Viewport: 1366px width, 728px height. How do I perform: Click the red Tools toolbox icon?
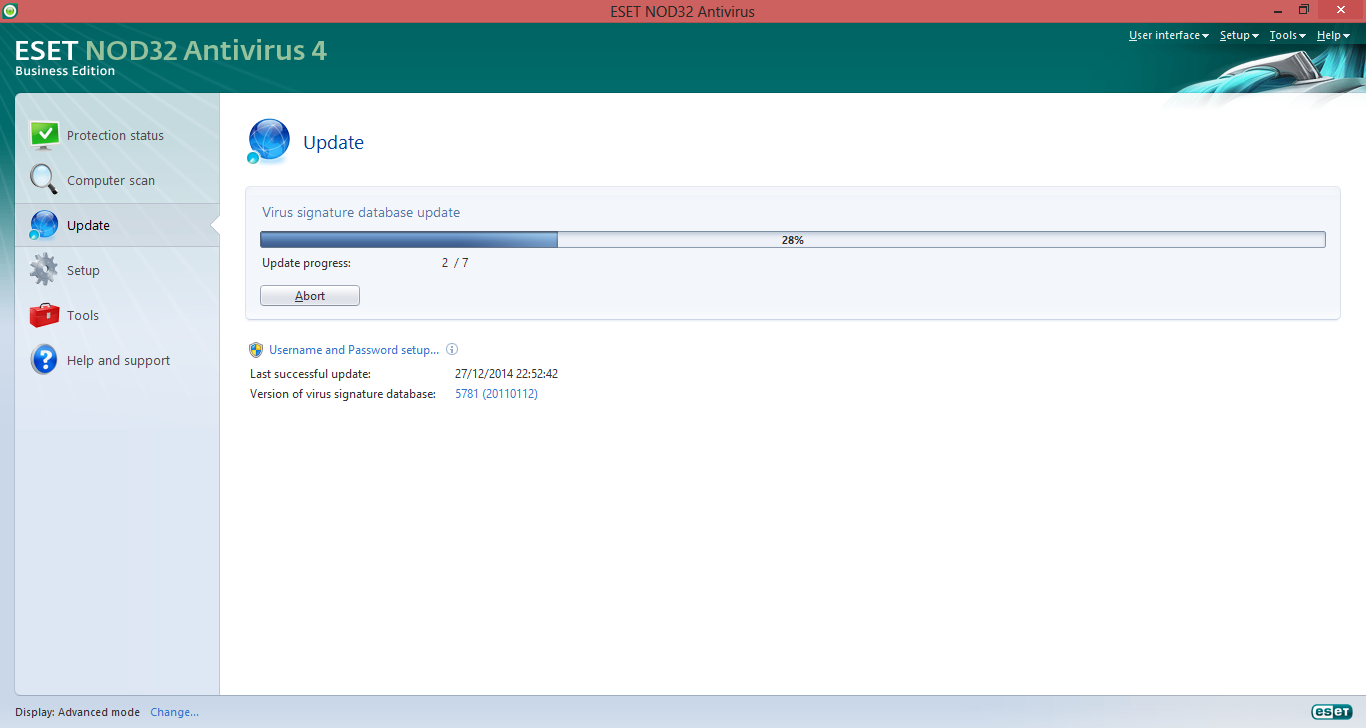(x=44, y=315)
